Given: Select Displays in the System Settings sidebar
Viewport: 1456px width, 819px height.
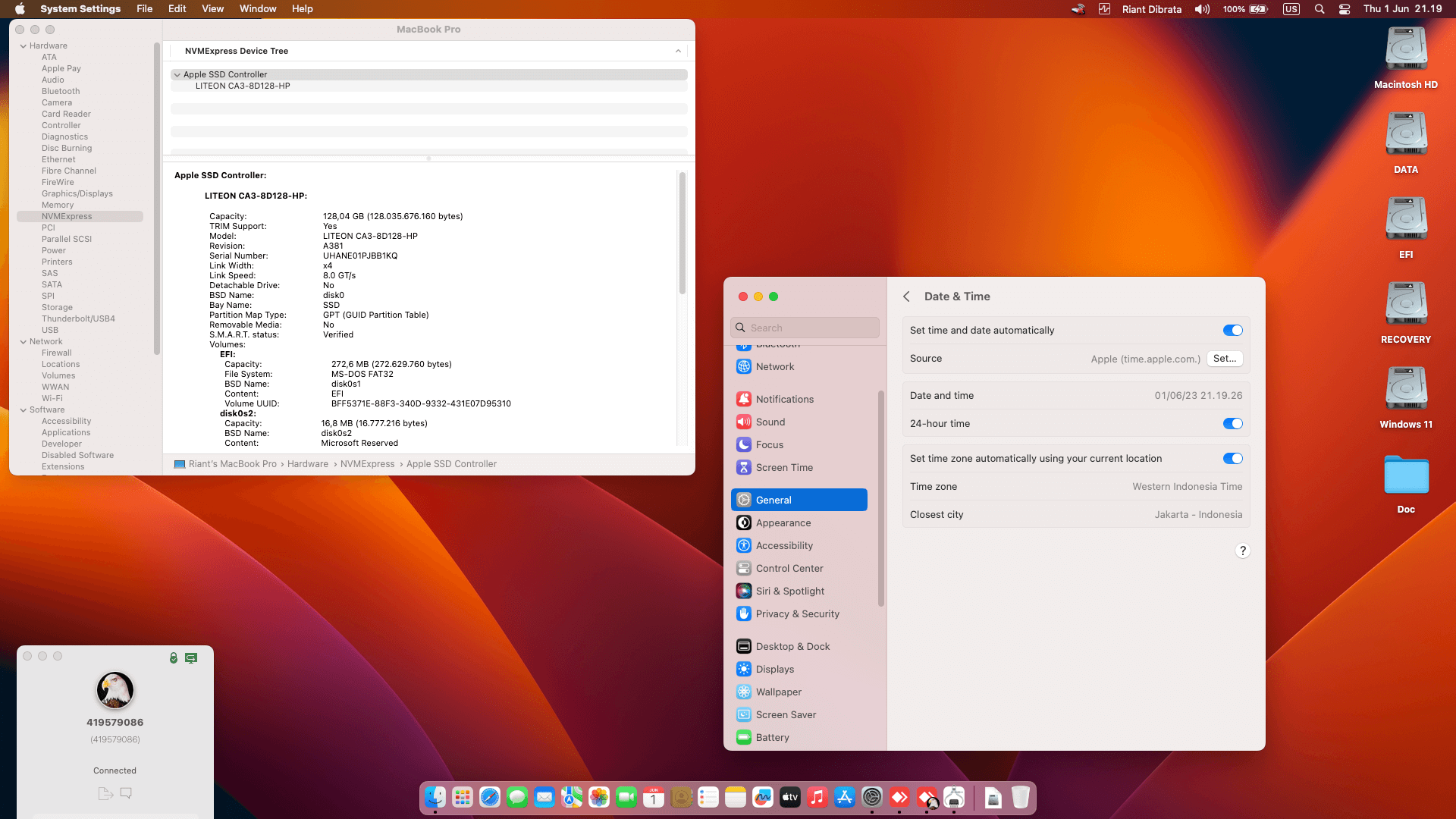Looking at the screenshot, I should click(775, 669).
